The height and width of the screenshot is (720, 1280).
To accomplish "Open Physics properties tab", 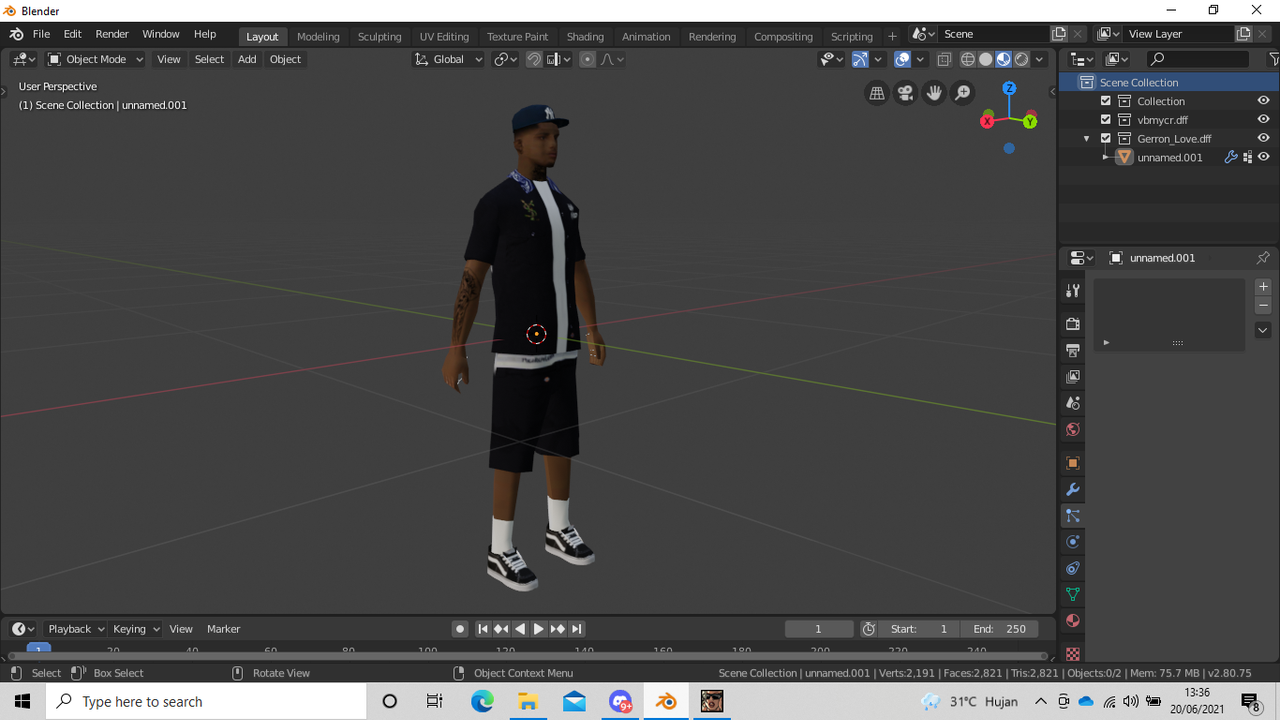I will click(x=1073, y=542).
